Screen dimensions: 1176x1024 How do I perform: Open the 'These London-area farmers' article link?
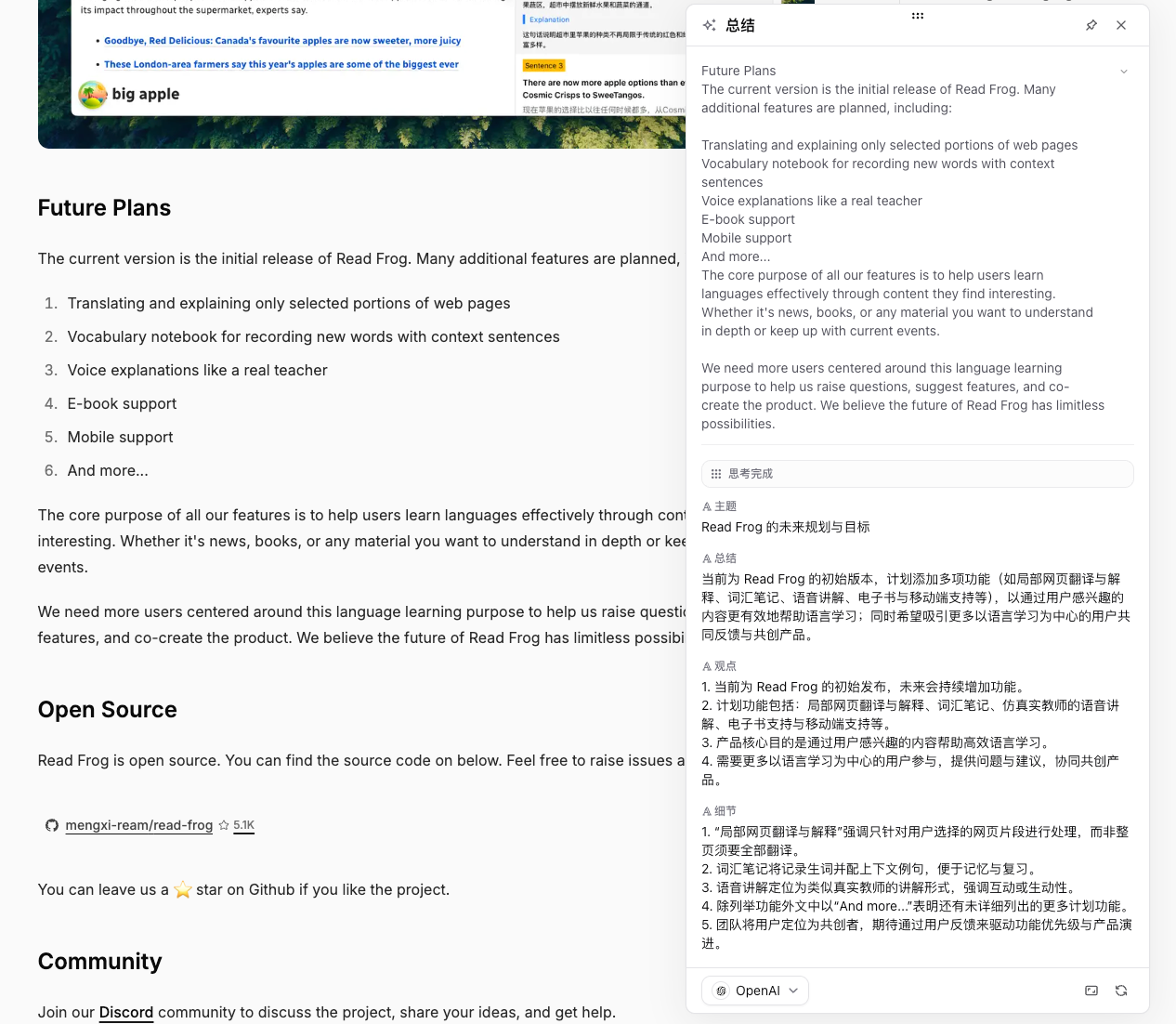281,65
